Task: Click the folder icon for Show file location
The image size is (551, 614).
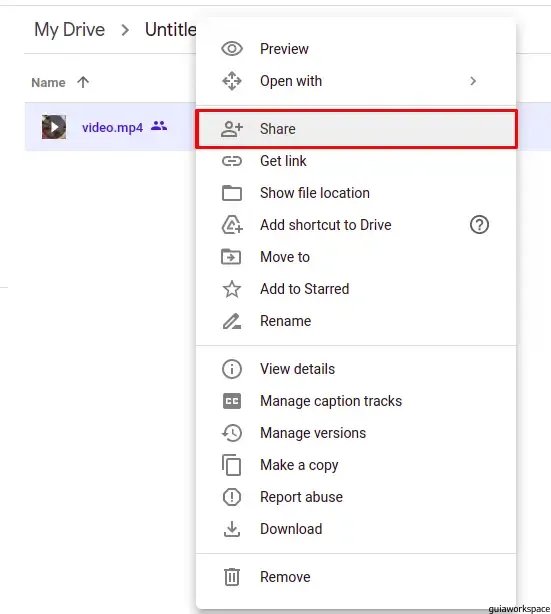Action: tap(232, 193)
